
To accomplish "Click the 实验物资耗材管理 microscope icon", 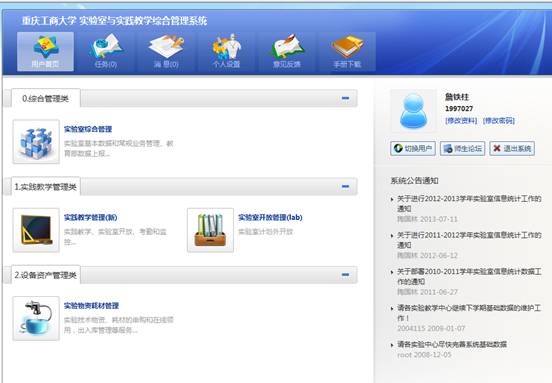I will 36,318.
